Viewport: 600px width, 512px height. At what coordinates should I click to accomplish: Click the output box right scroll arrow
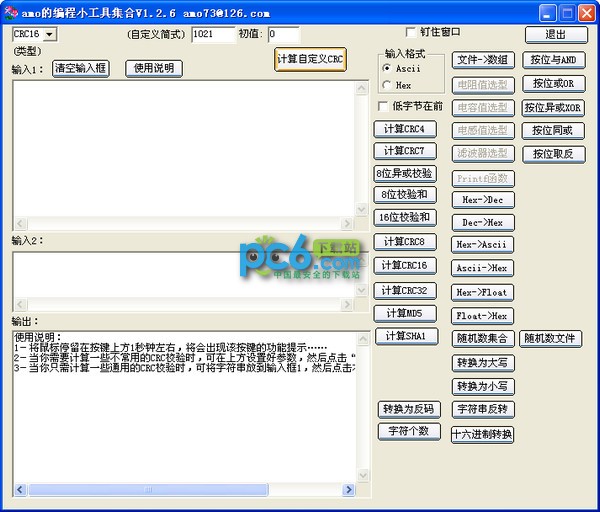click(348, 489)
